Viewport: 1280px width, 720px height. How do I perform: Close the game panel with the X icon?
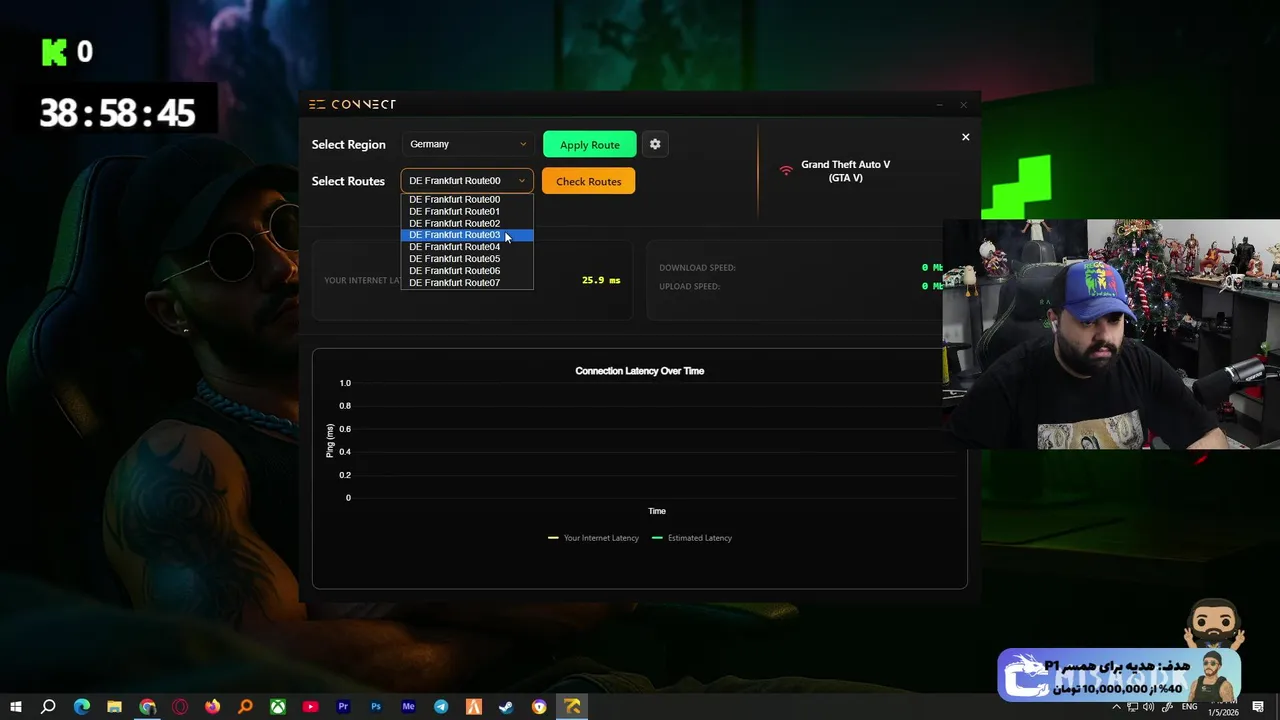click(x=965, y=137)
